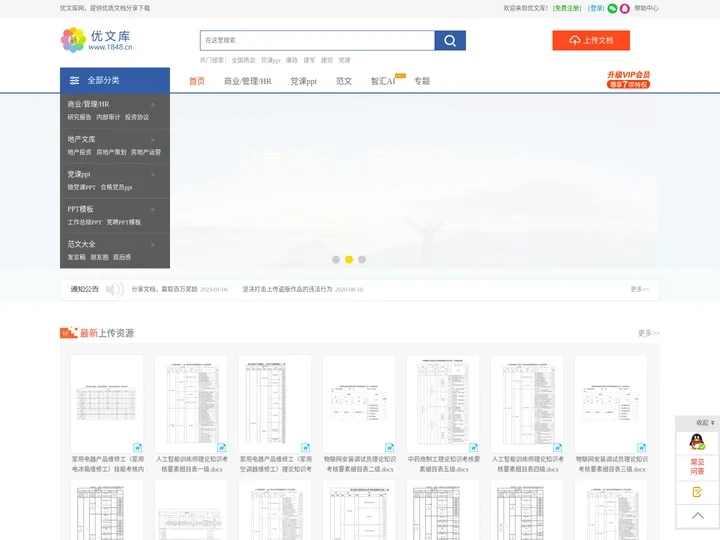Click the 优文库 flower logo
The width and height of the screenshot is (720, 540).
[73, 40]
